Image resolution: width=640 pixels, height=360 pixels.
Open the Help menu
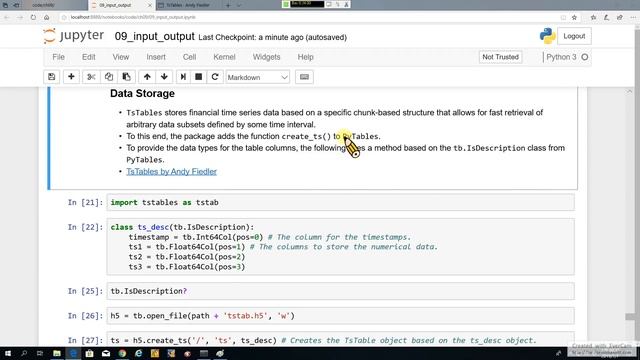[x=305, y=57]
